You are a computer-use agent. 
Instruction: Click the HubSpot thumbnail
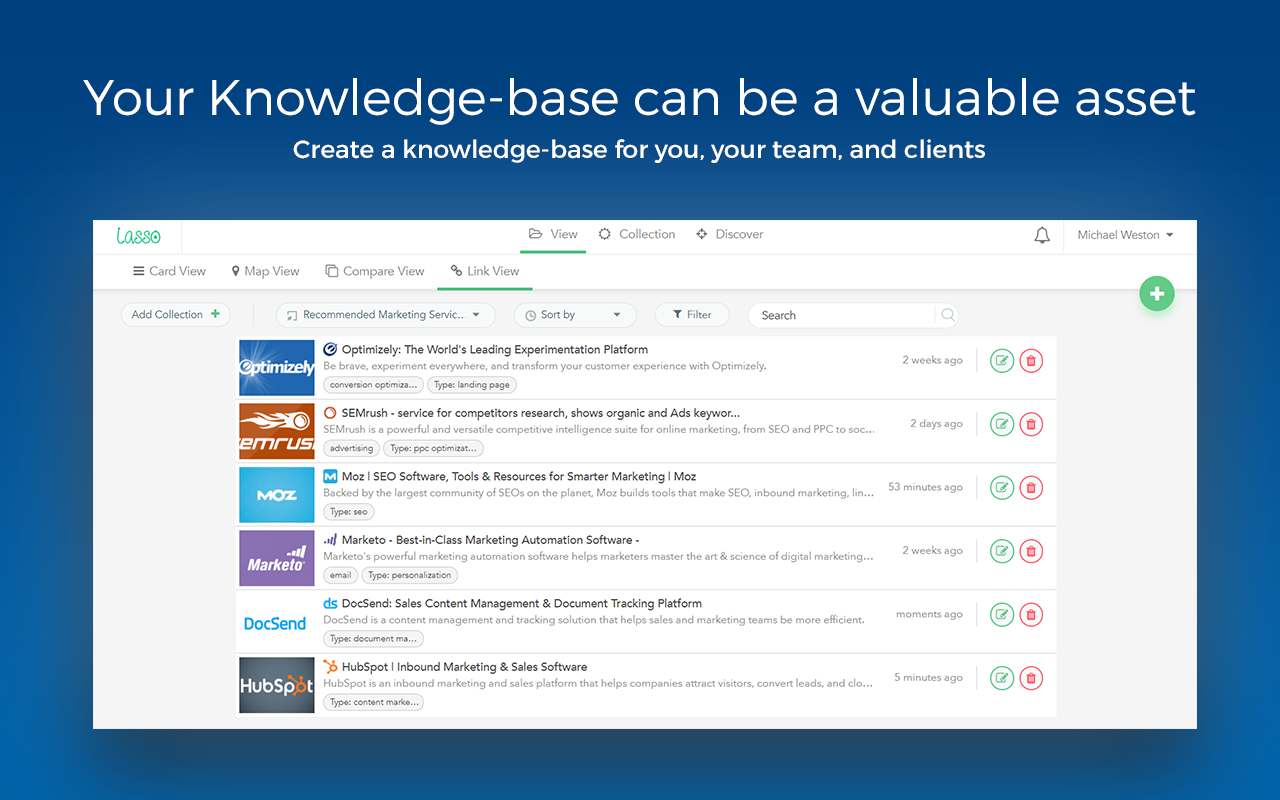tap(277, 685)
